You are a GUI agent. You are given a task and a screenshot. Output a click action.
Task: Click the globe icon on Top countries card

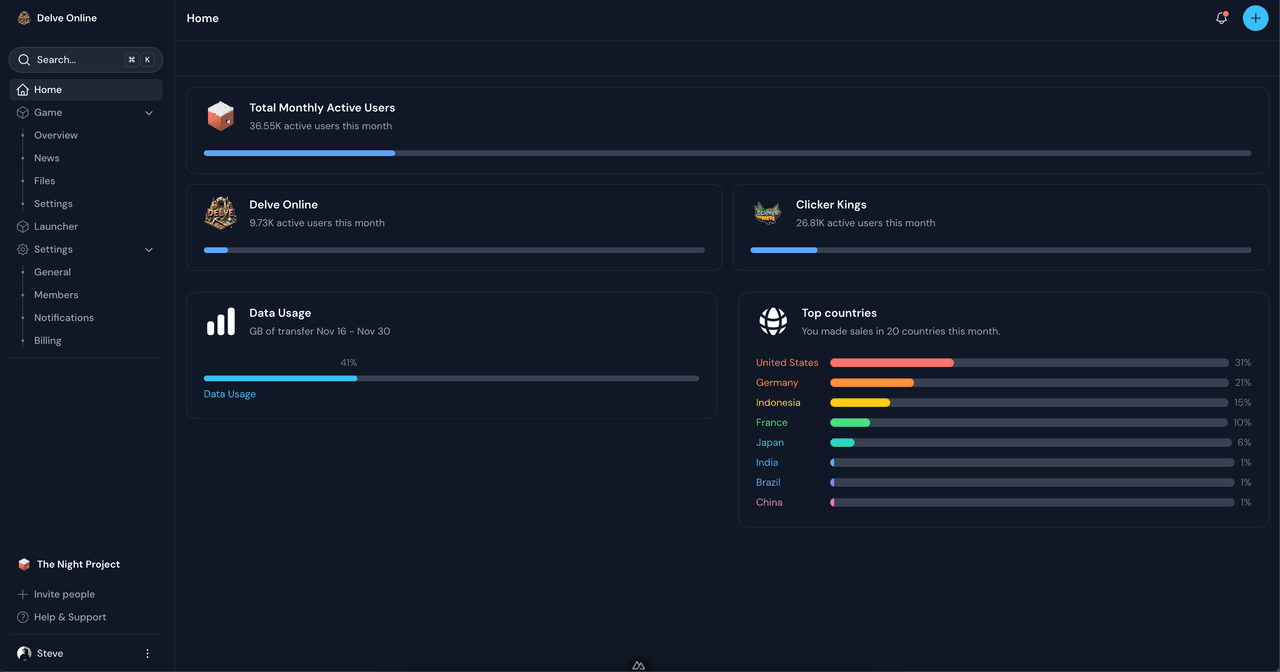772,321
